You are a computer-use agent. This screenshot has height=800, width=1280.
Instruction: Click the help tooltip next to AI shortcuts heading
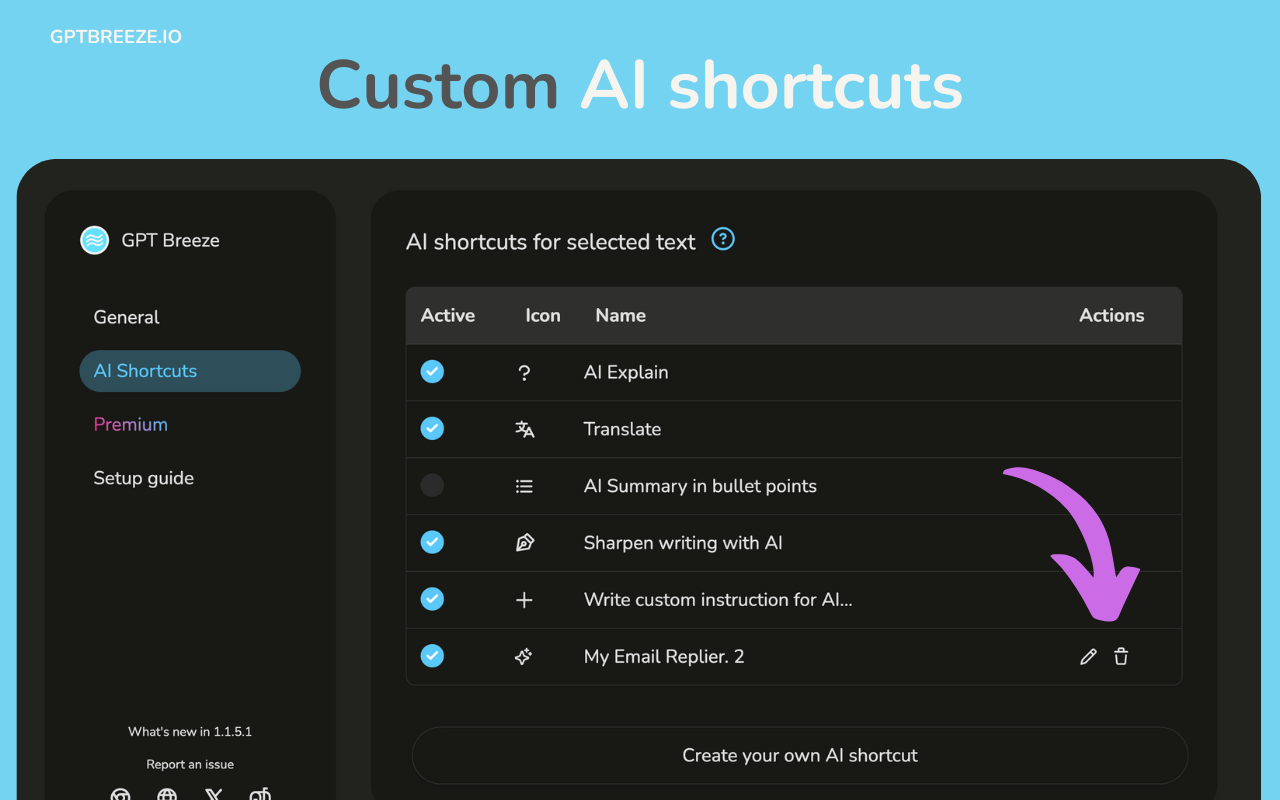[x=722, y=239]
